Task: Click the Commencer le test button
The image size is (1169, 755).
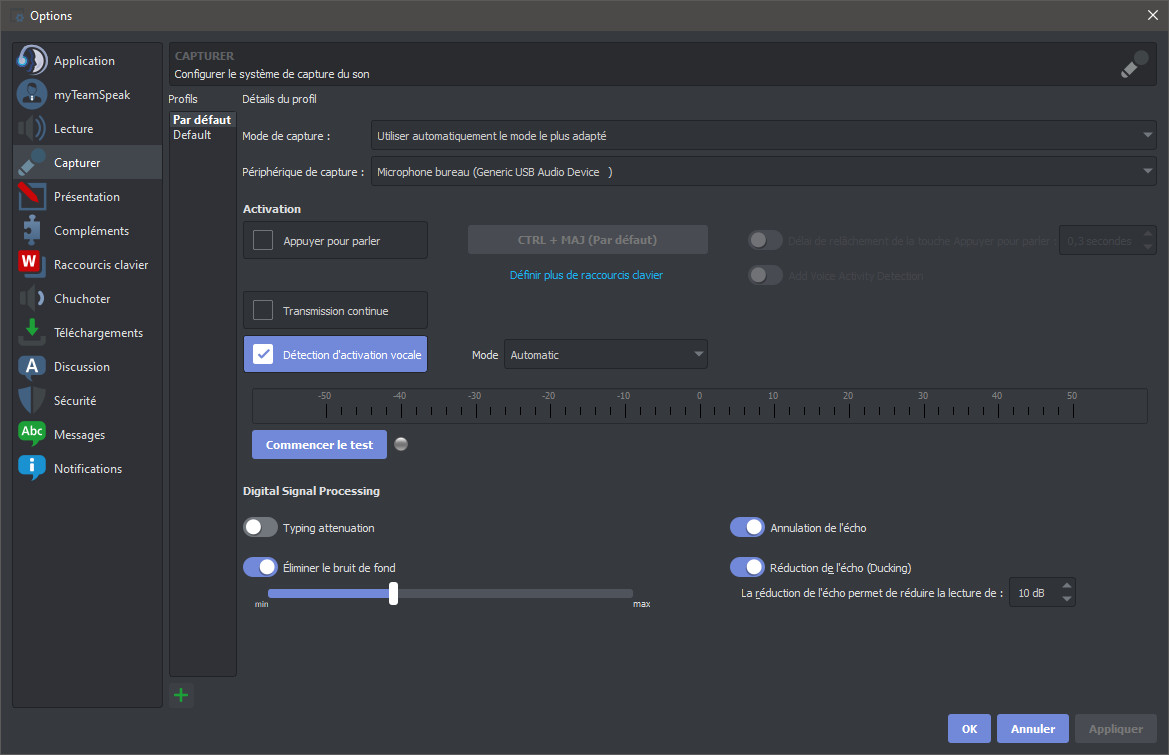Action: (x=319, y=445)
